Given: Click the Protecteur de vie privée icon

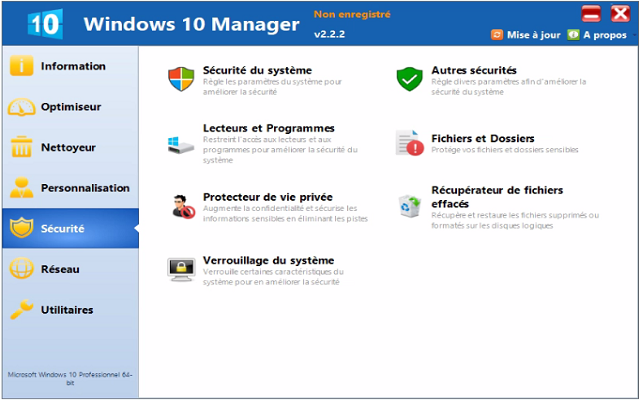Looking at the screenshot, I should (x=183, y=207).
